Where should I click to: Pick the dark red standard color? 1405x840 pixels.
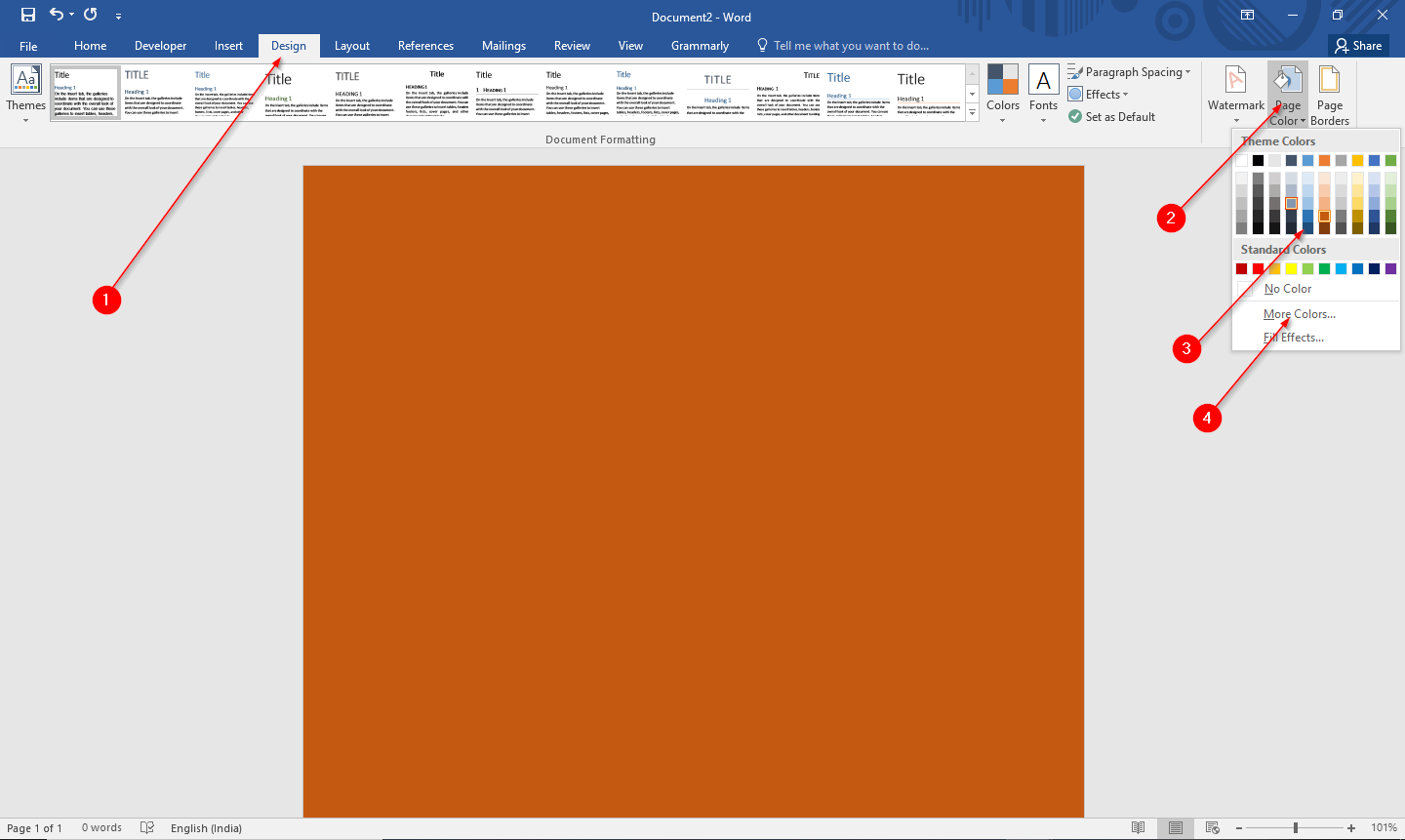1241,268
